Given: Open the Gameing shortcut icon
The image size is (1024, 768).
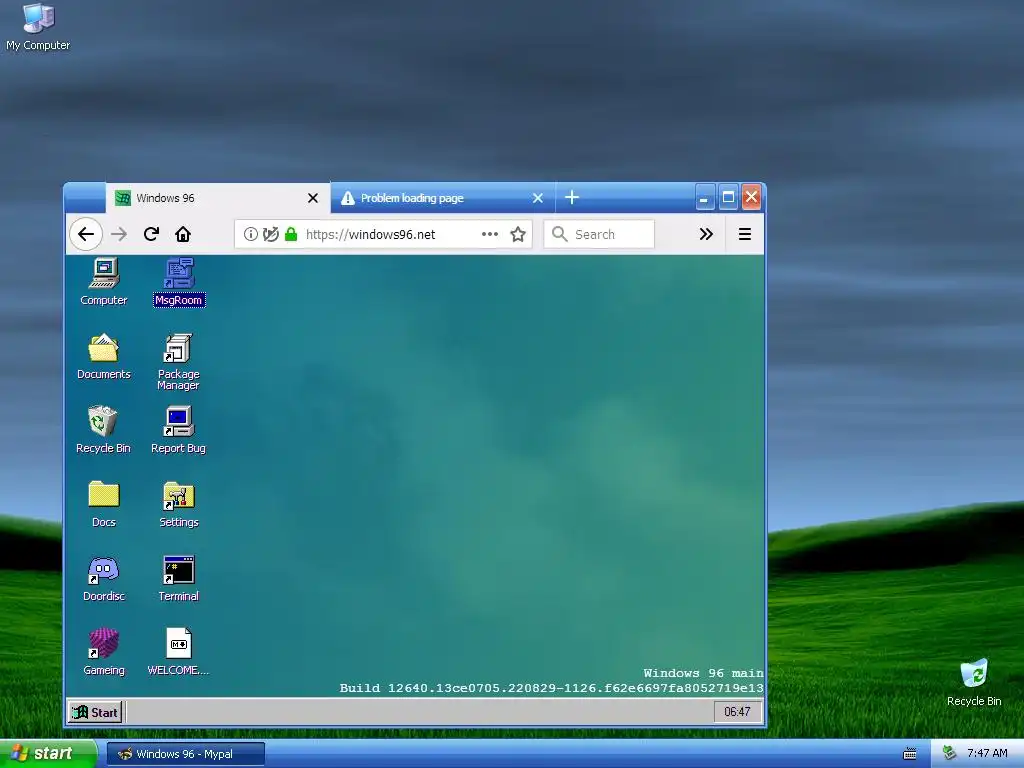Looking at the screenshot, I should coord(104,652).
